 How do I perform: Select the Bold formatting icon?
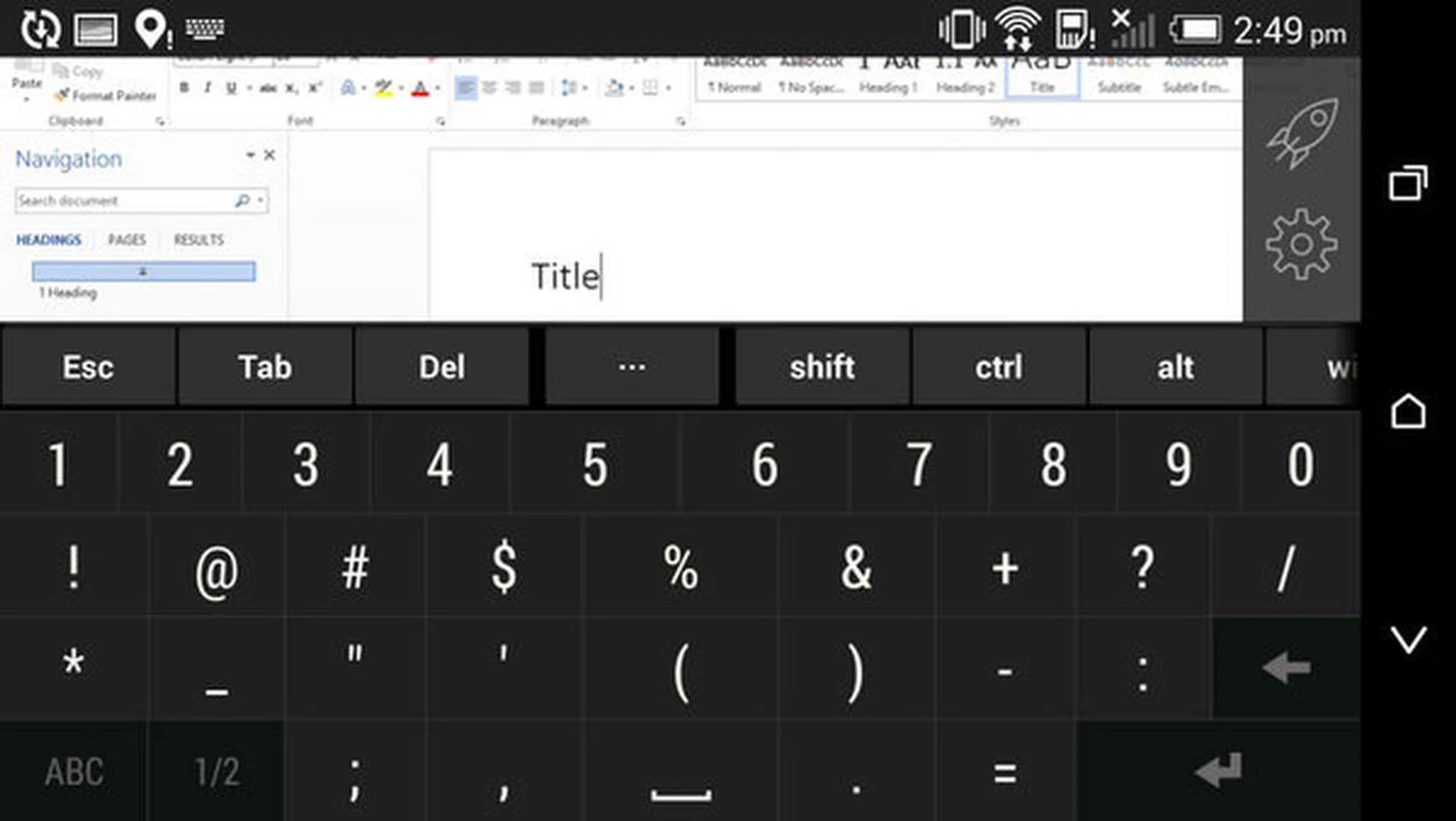pos(183,87)
